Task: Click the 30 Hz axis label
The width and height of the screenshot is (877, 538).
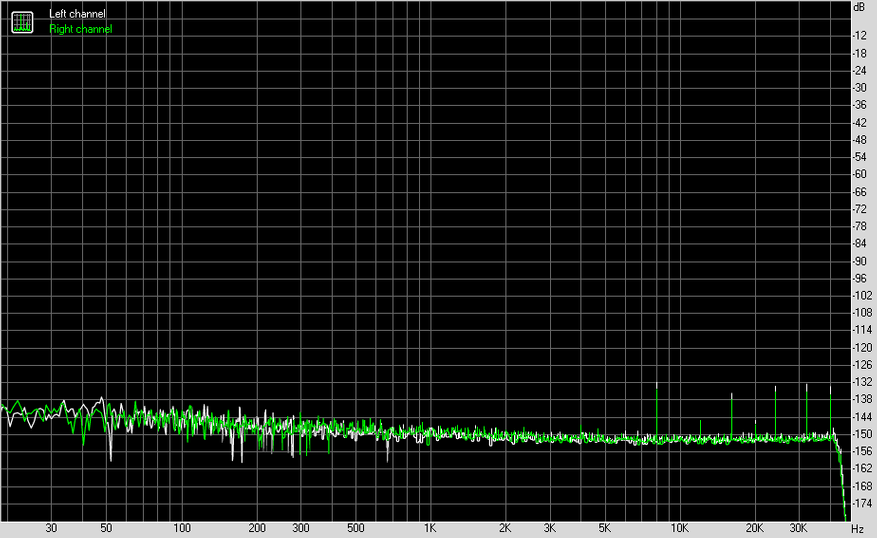Action: (x=51, y=528)
